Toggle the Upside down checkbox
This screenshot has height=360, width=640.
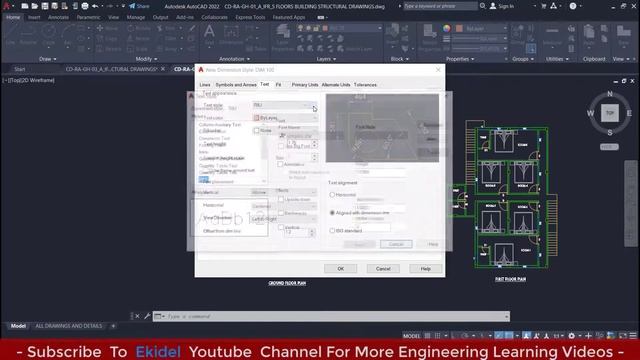click(x=281, y=199)
